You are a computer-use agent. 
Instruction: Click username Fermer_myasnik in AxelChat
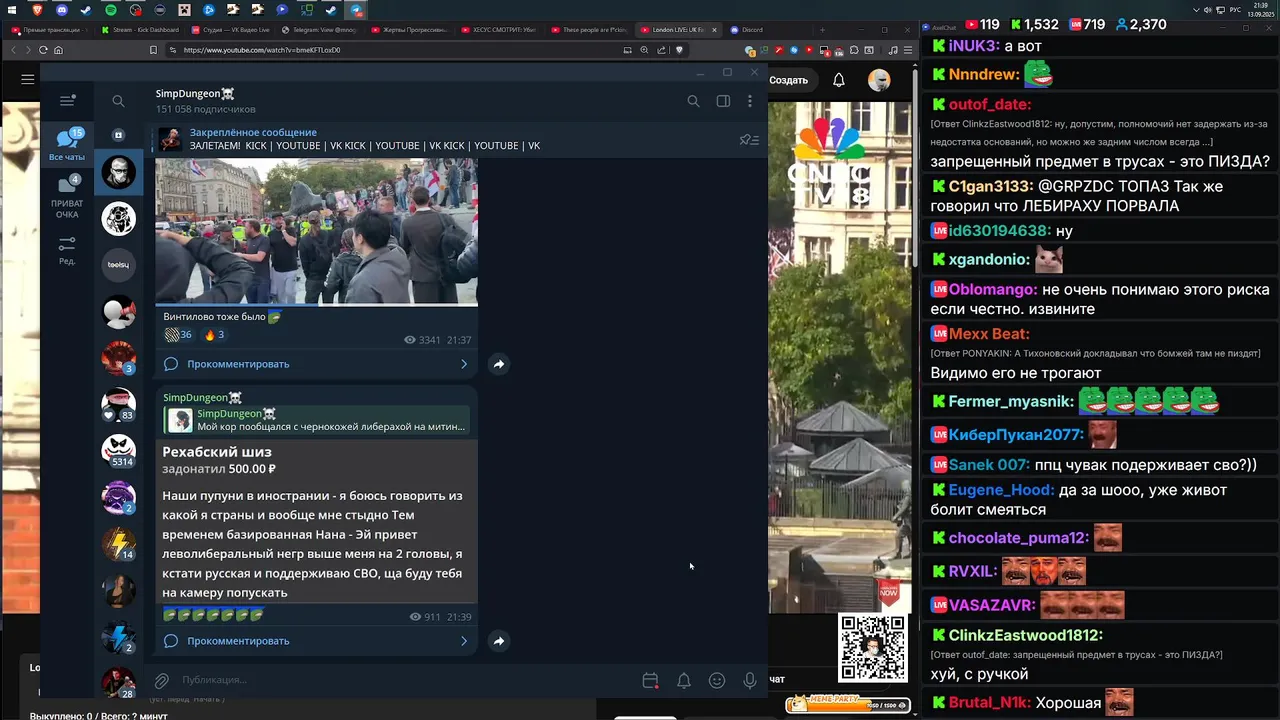[1011, 401]
